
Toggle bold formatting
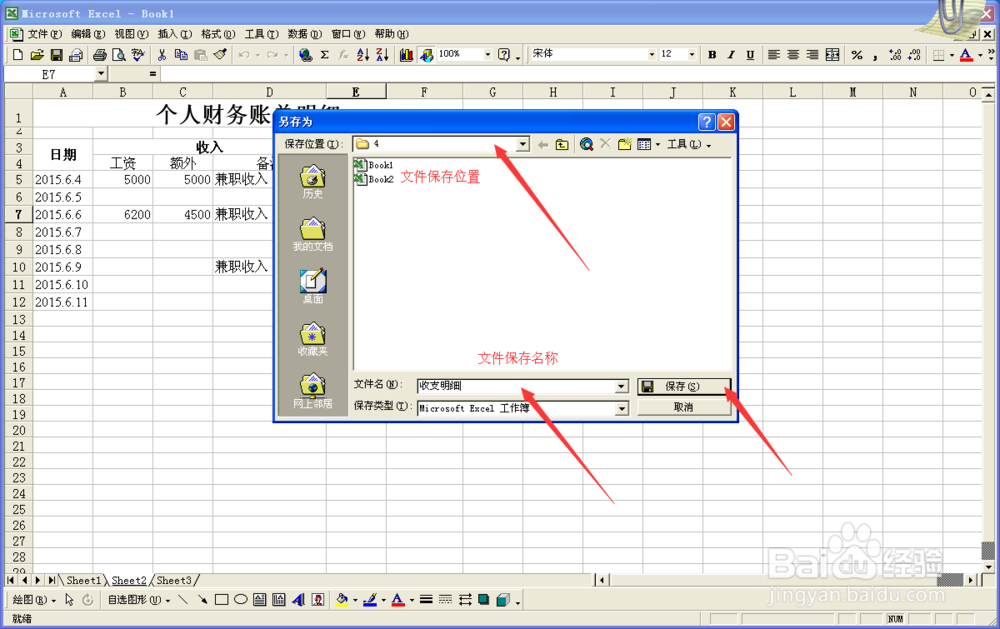(x=712, y=54)
